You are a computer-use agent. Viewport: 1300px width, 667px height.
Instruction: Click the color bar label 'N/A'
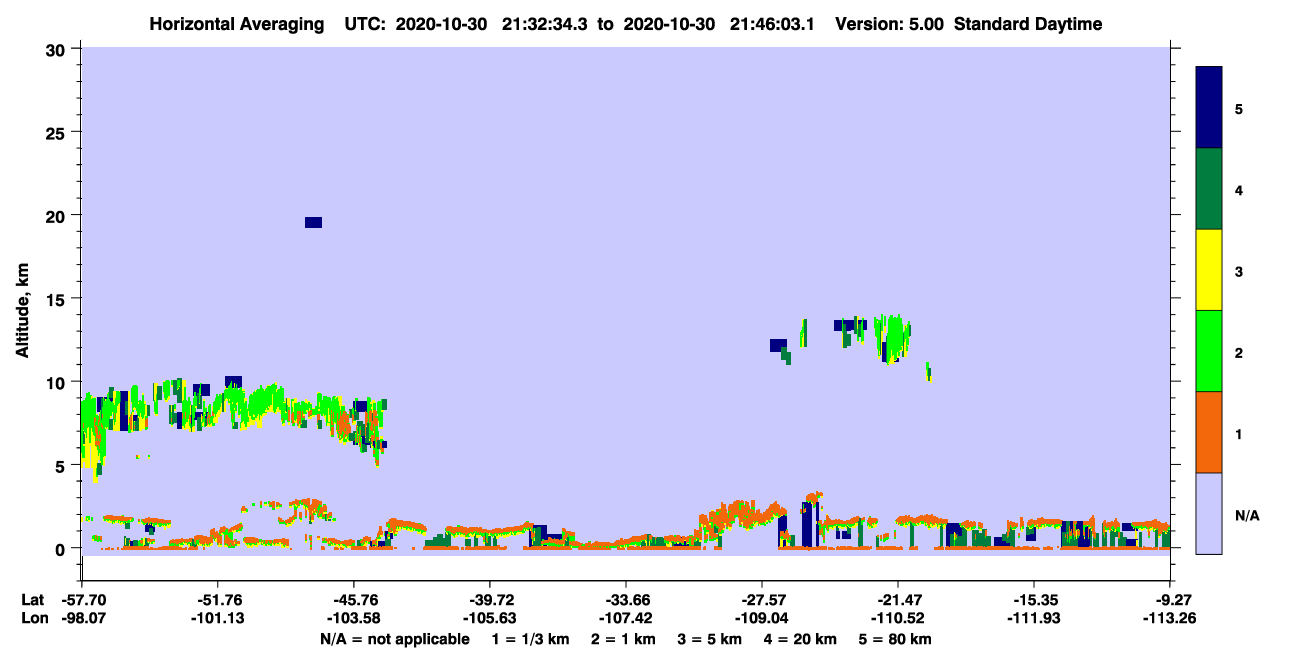click(1246, 515)
